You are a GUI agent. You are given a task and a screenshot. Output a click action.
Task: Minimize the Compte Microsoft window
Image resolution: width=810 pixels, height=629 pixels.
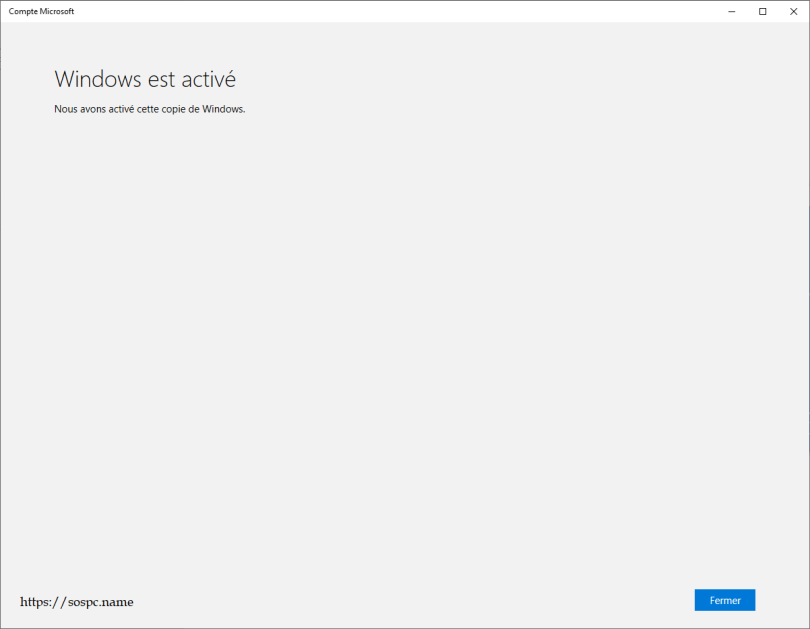[731, 11]
